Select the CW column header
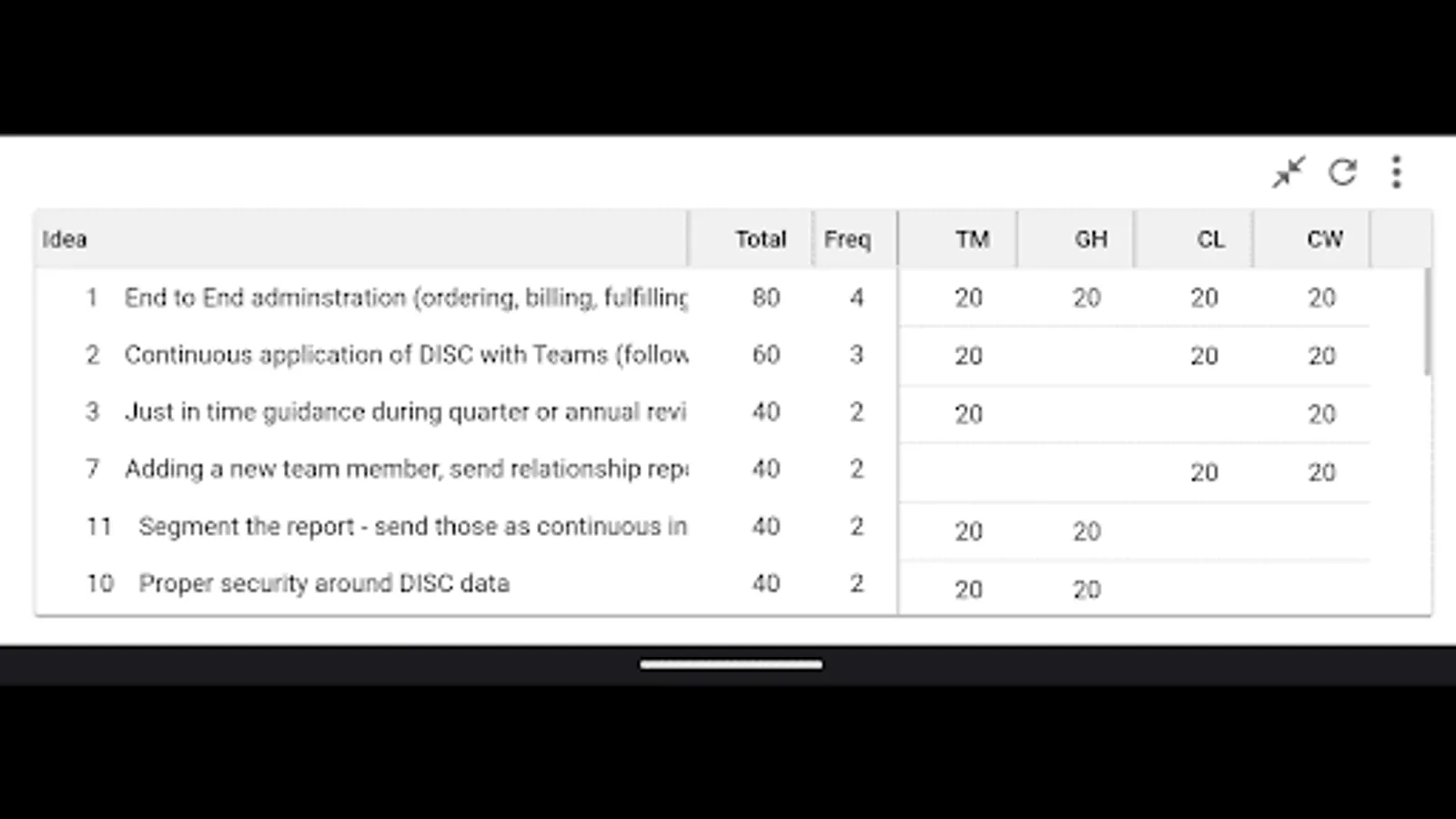The image size is (1456, 819). pyautogui.click(x=1324, y=239)
